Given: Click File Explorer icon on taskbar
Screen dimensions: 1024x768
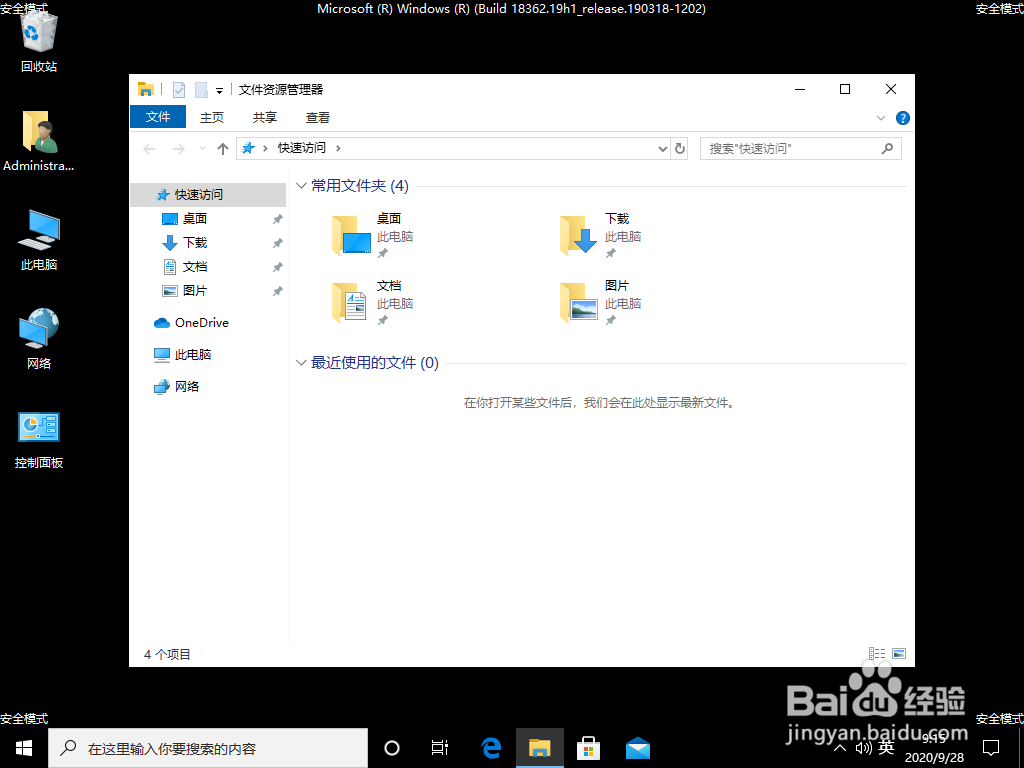Looking at the screenshot, I should 539,748.
